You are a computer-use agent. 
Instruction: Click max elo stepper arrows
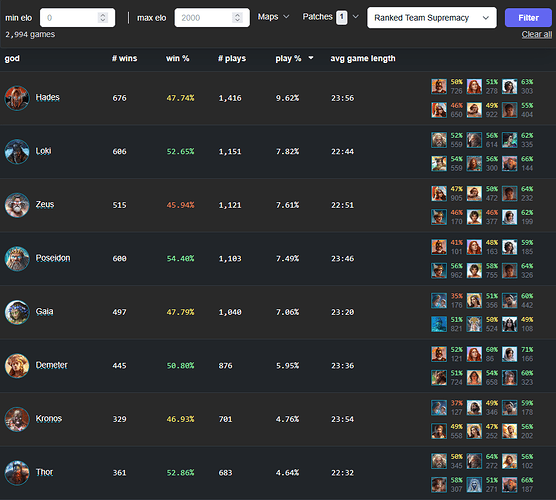click(237, 17)
